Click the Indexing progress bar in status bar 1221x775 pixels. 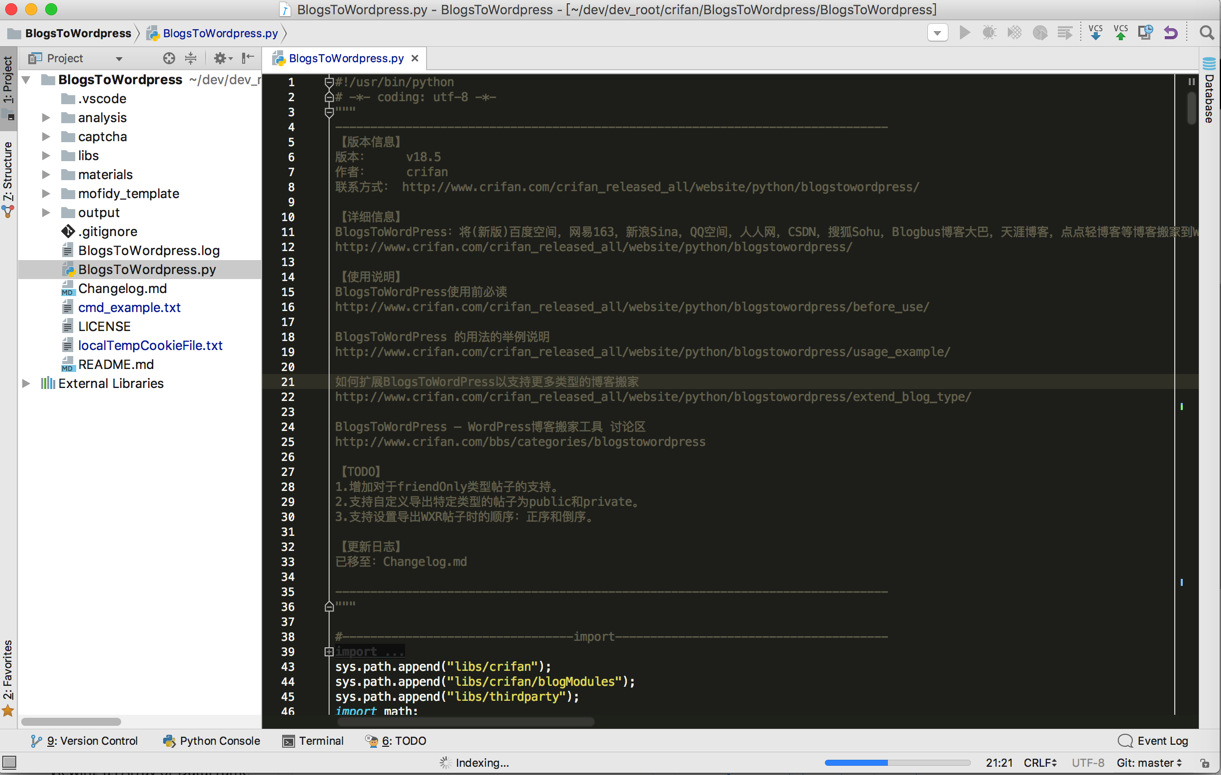[x=898, y=763]
